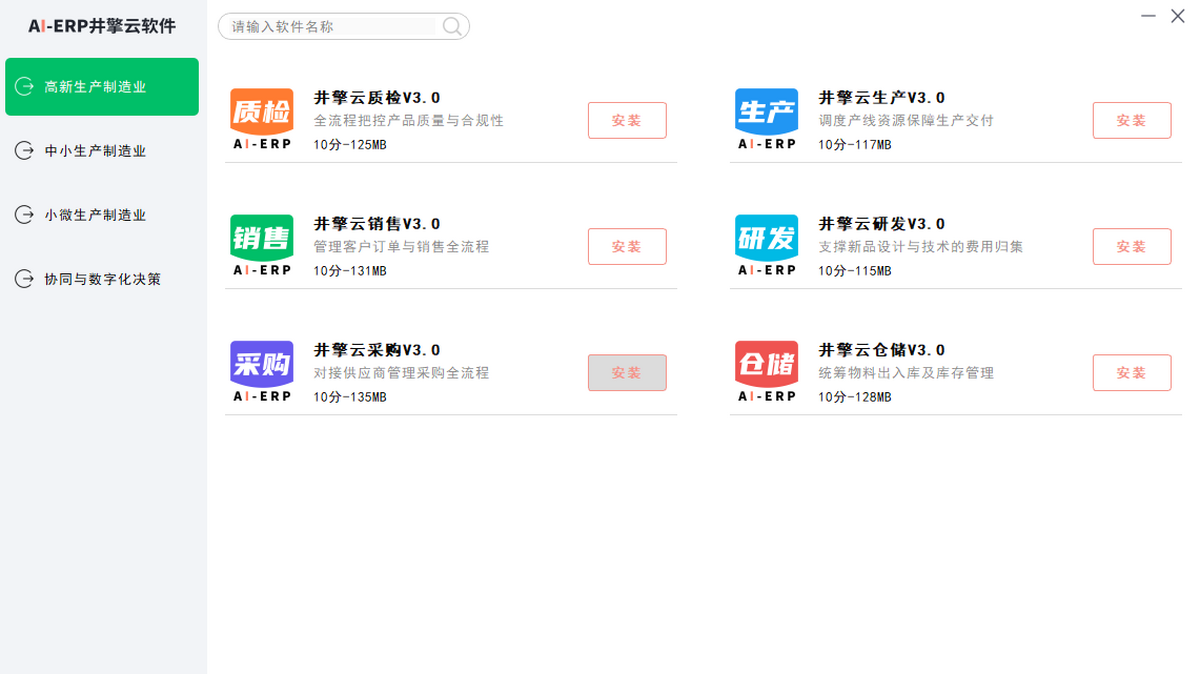Open the 协同与数字化决策 category
The image size is (1200, 674).
click(x=102, y=279)
